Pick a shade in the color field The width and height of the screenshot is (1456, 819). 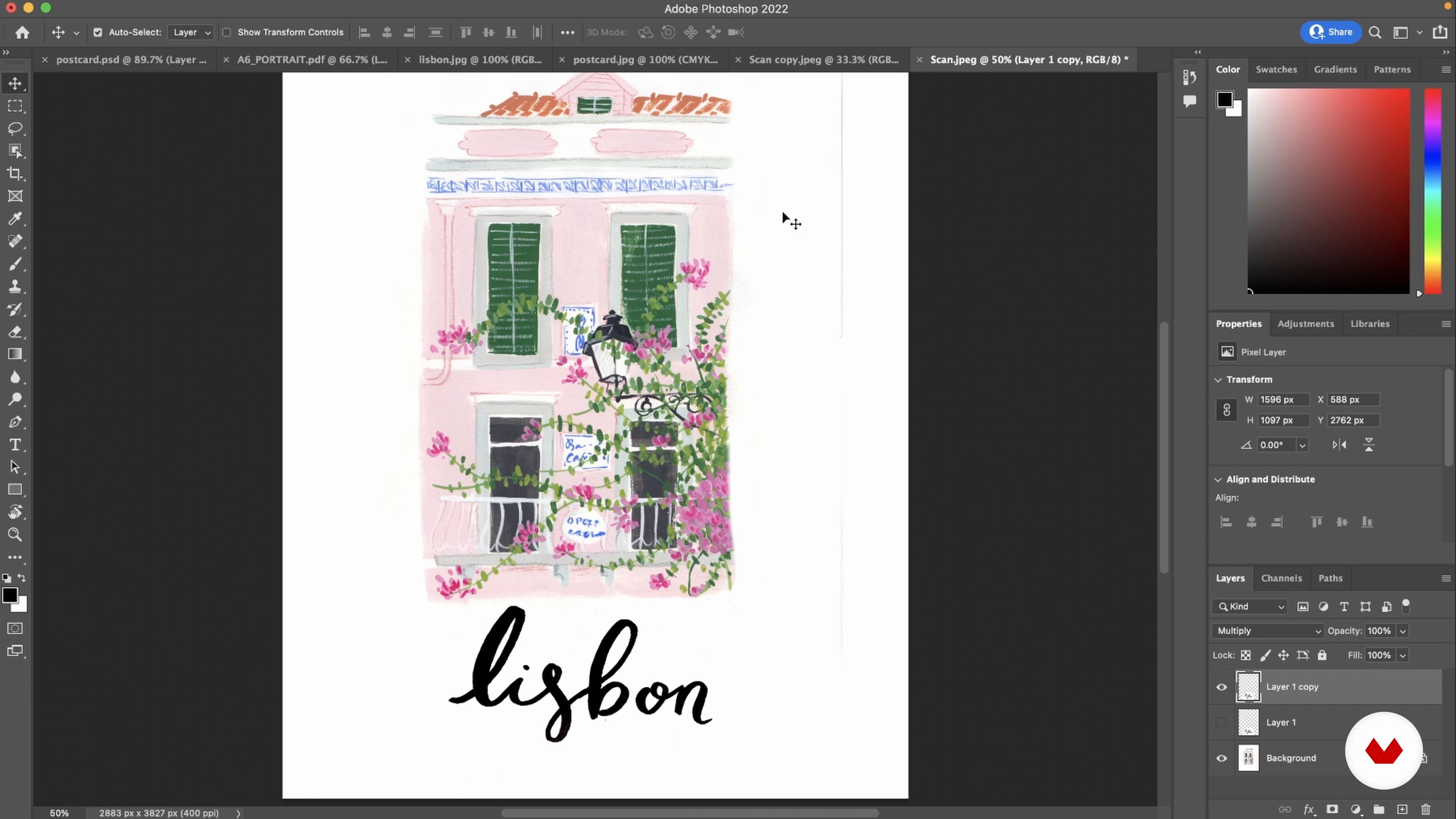coord(1329,191)
